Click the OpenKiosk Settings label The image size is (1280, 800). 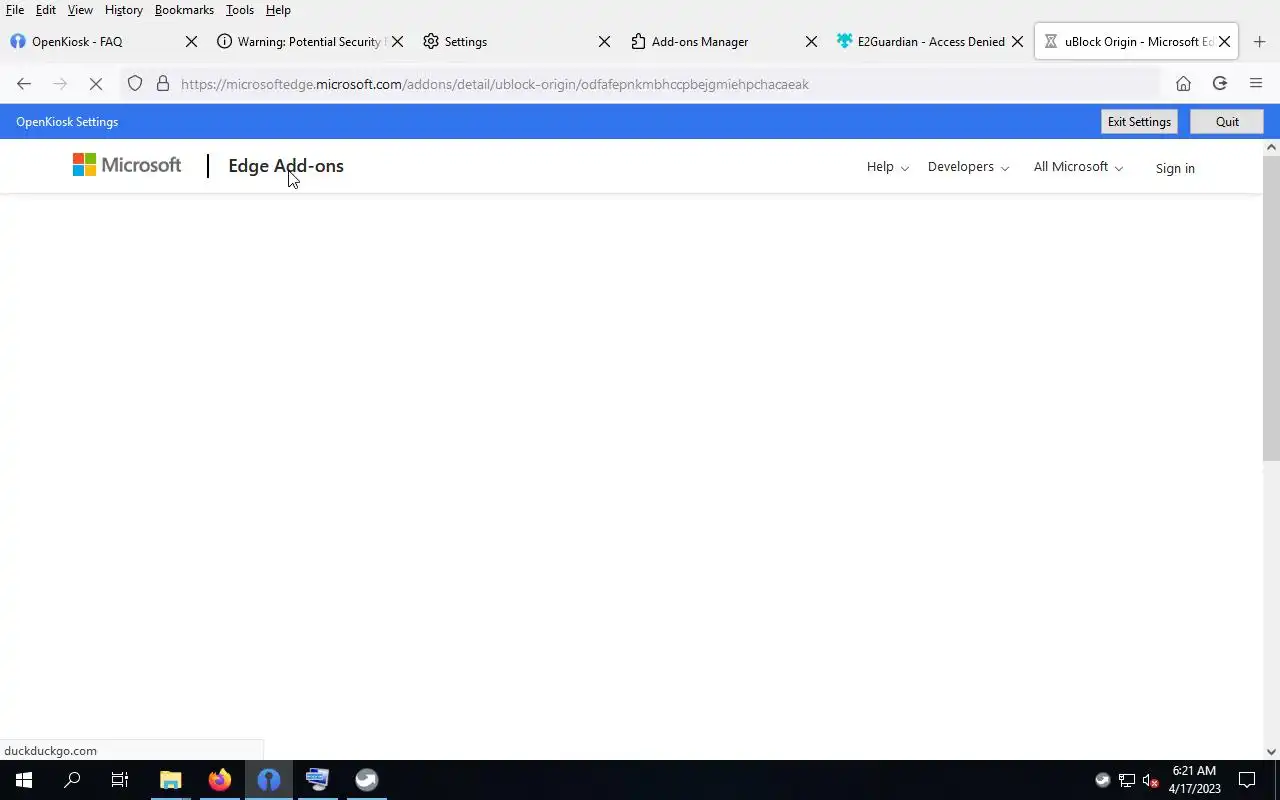point(67,122)
